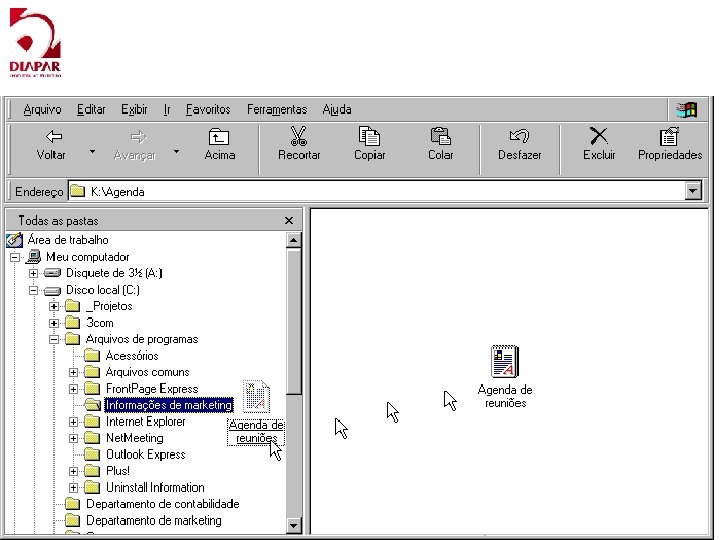Click the Avançar forward arrow icon
The height and width of the screenshot is (540, 720).
coord(138,137)
